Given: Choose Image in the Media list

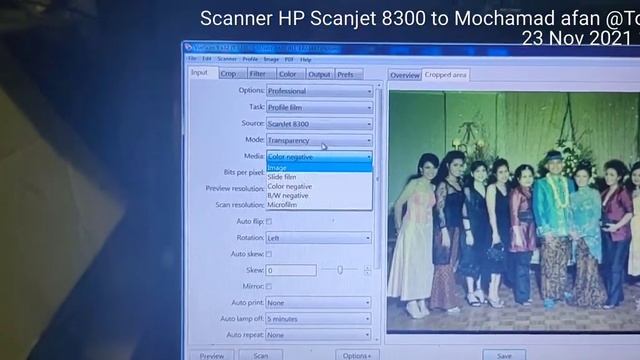Looking at the screenshot, I should (x=319, y=168).
